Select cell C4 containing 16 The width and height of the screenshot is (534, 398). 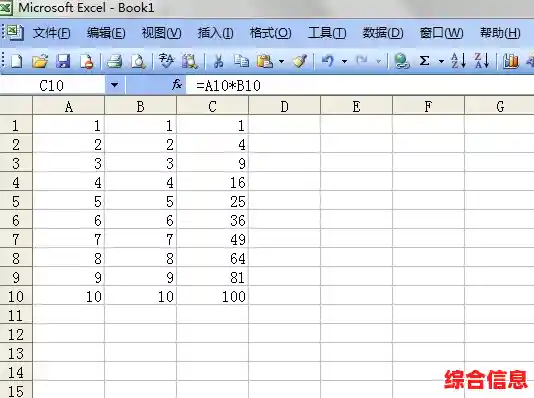[213, 182]
